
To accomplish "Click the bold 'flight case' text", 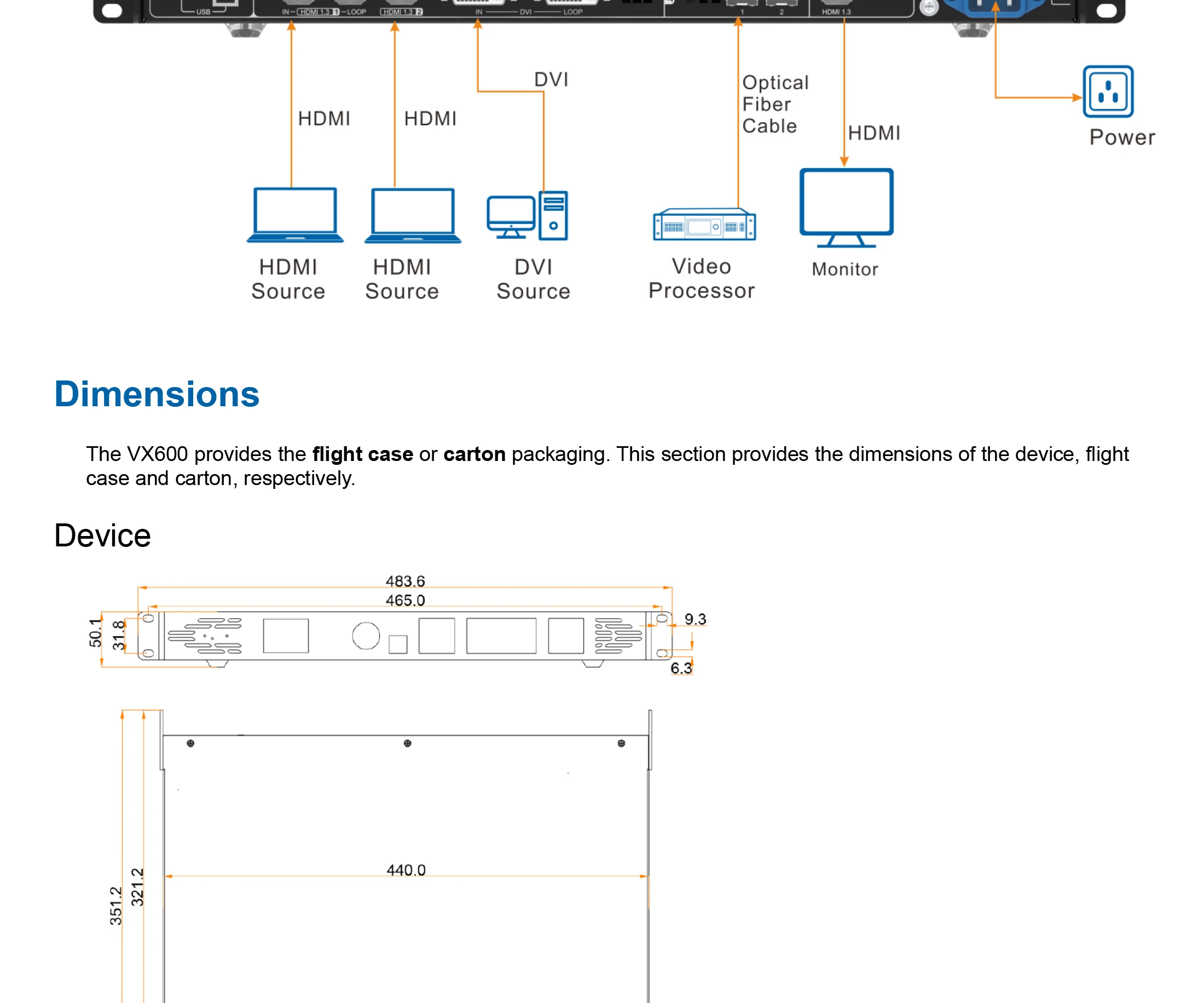I will [362, 454].
